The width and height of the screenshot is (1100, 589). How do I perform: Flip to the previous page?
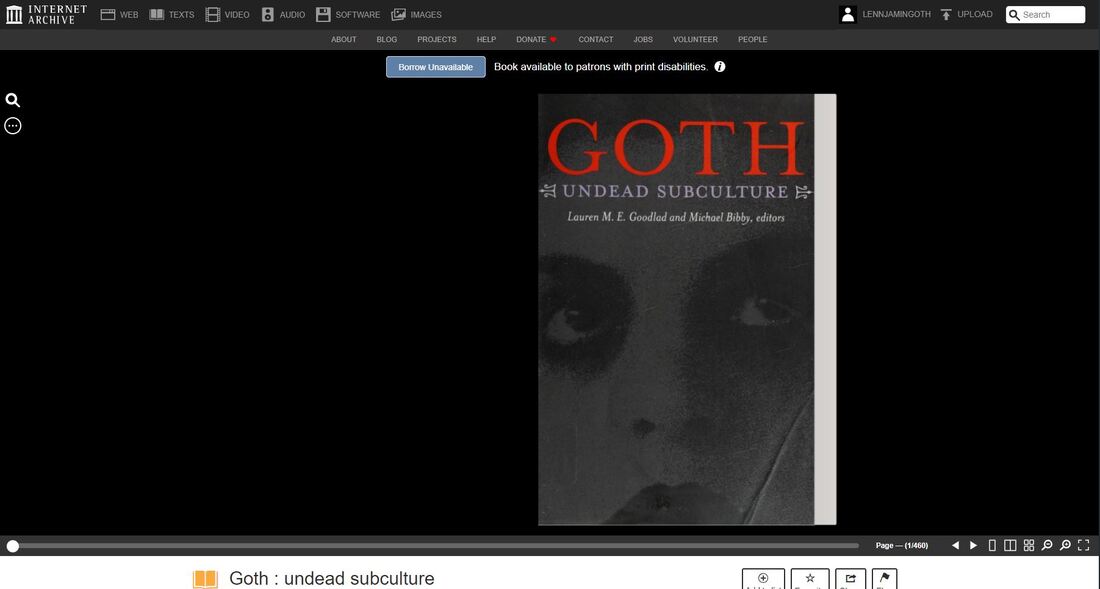955,545
